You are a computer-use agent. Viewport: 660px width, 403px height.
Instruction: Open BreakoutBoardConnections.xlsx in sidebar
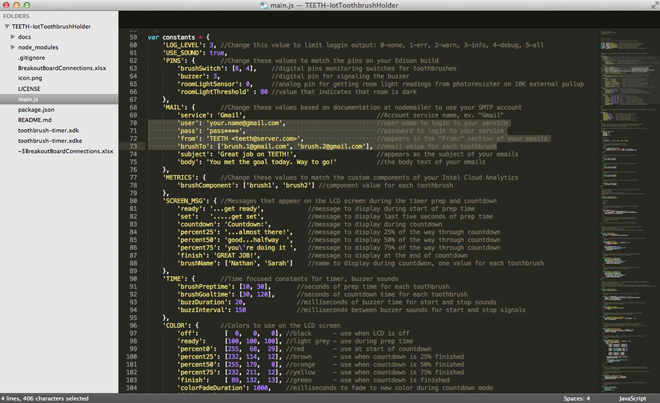tap(62, 68)
